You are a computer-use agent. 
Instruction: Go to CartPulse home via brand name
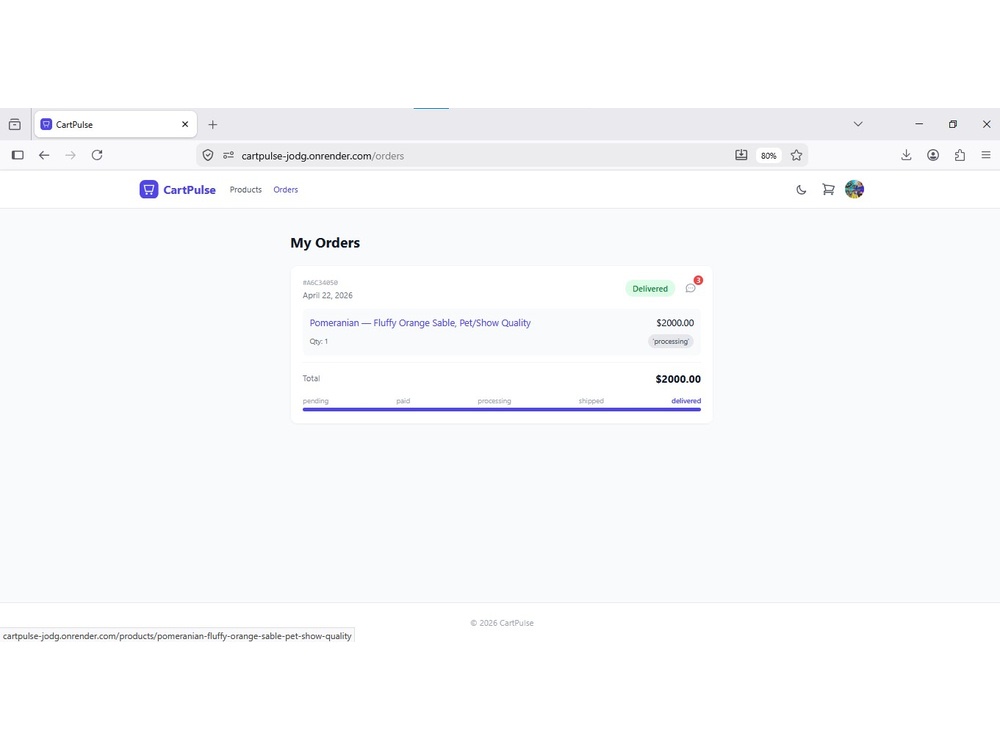[189, 190]
